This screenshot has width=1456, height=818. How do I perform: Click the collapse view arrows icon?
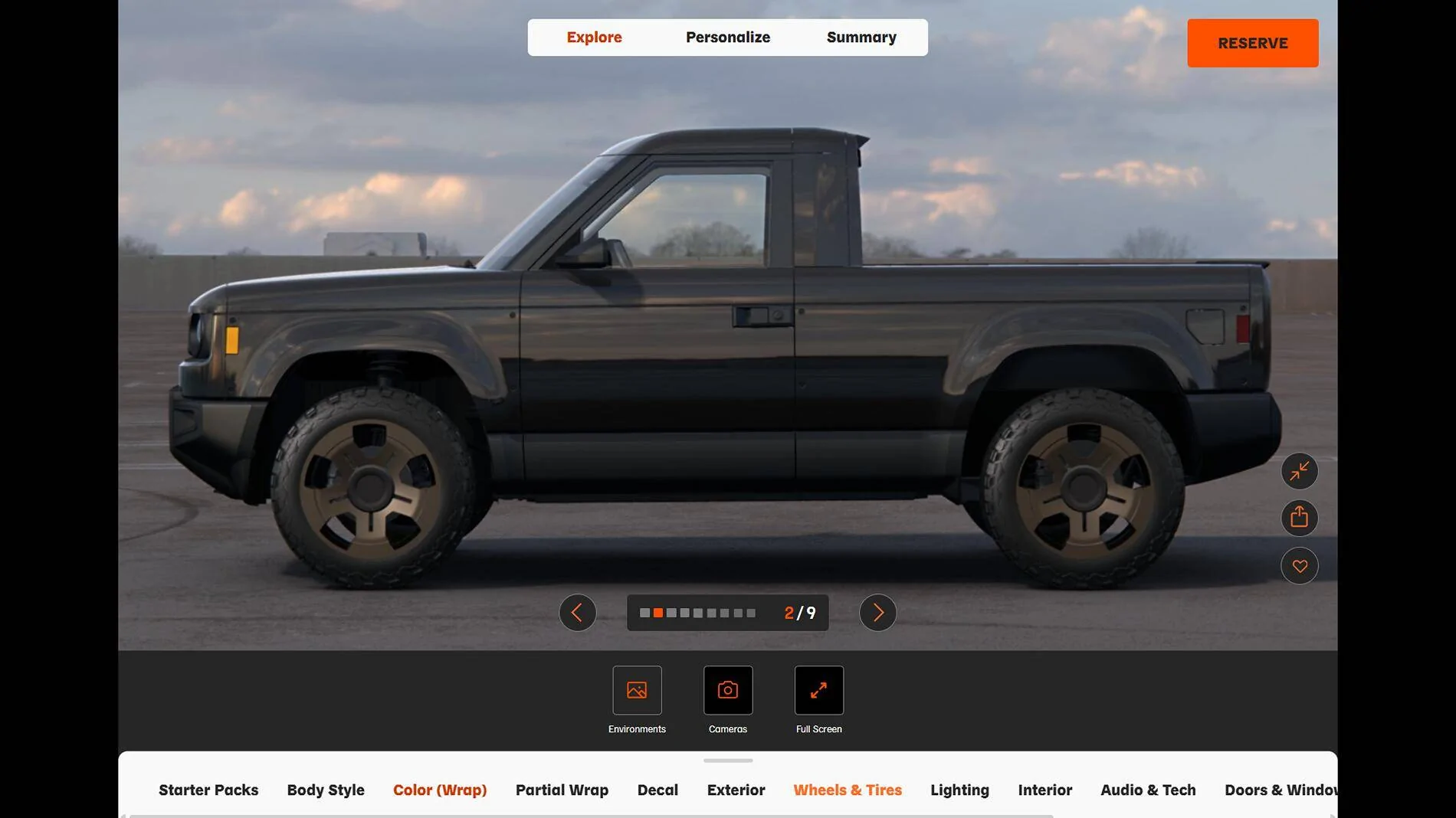click(x=1299, y=471)
